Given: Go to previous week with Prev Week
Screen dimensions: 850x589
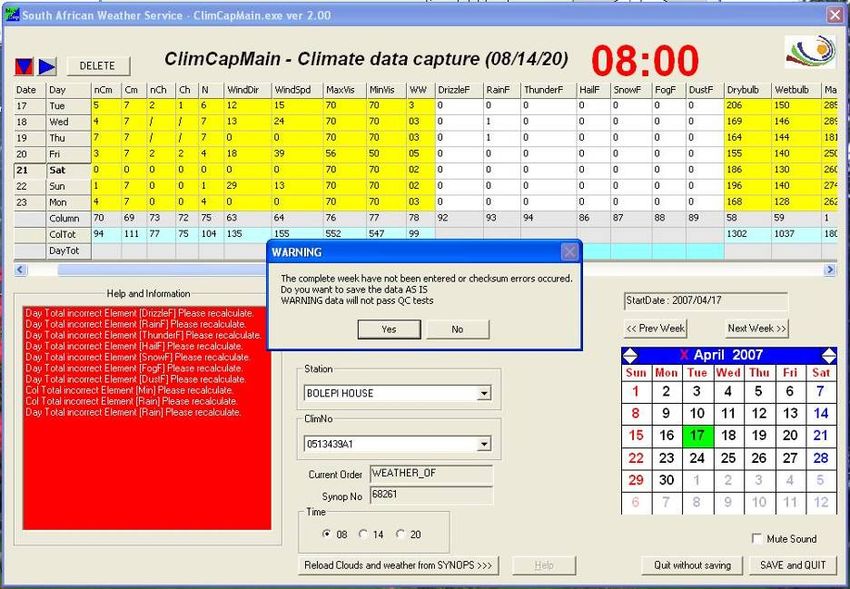Looking at the screenshot, I should 656,328.
